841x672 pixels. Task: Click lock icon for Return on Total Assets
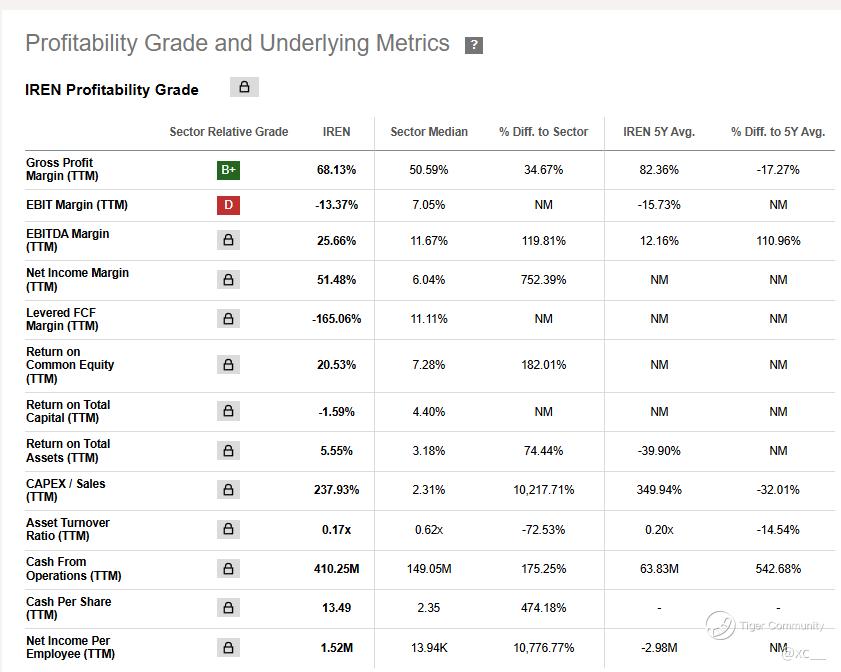[x=228, y=451]
